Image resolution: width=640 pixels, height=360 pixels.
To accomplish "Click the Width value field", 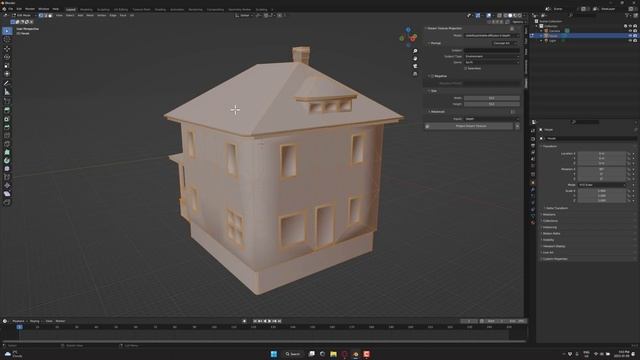I will coord(492,98).
